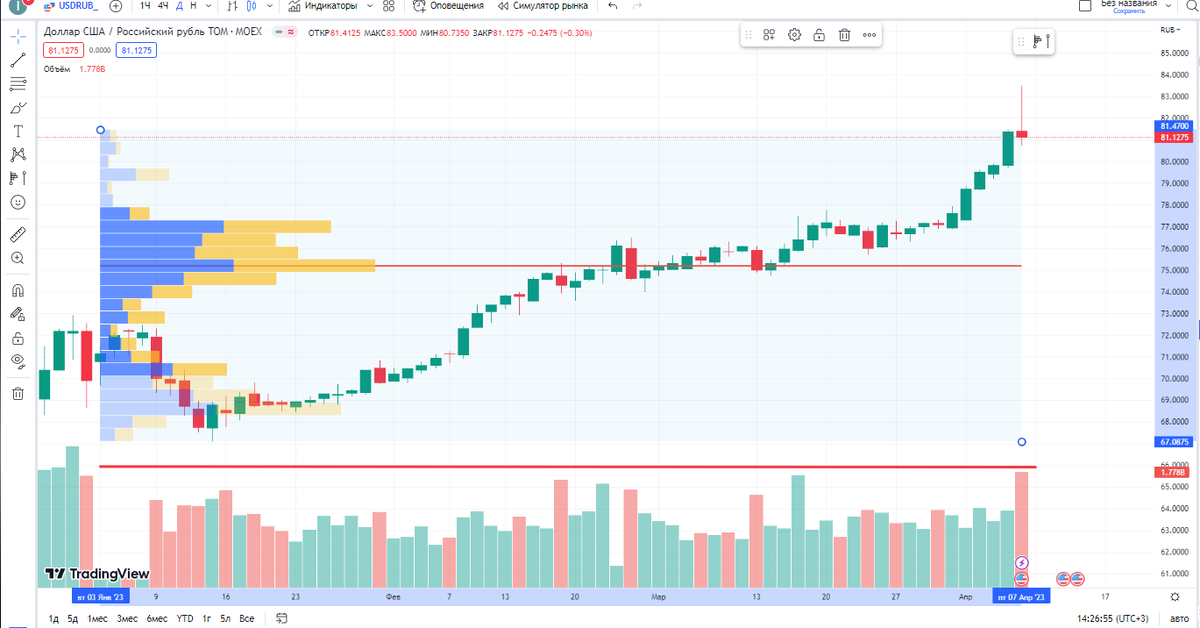This screenshot has height=628, width=1200.
Task: Switch to the daily Д timeframe
Action: (x=179, y=6)
